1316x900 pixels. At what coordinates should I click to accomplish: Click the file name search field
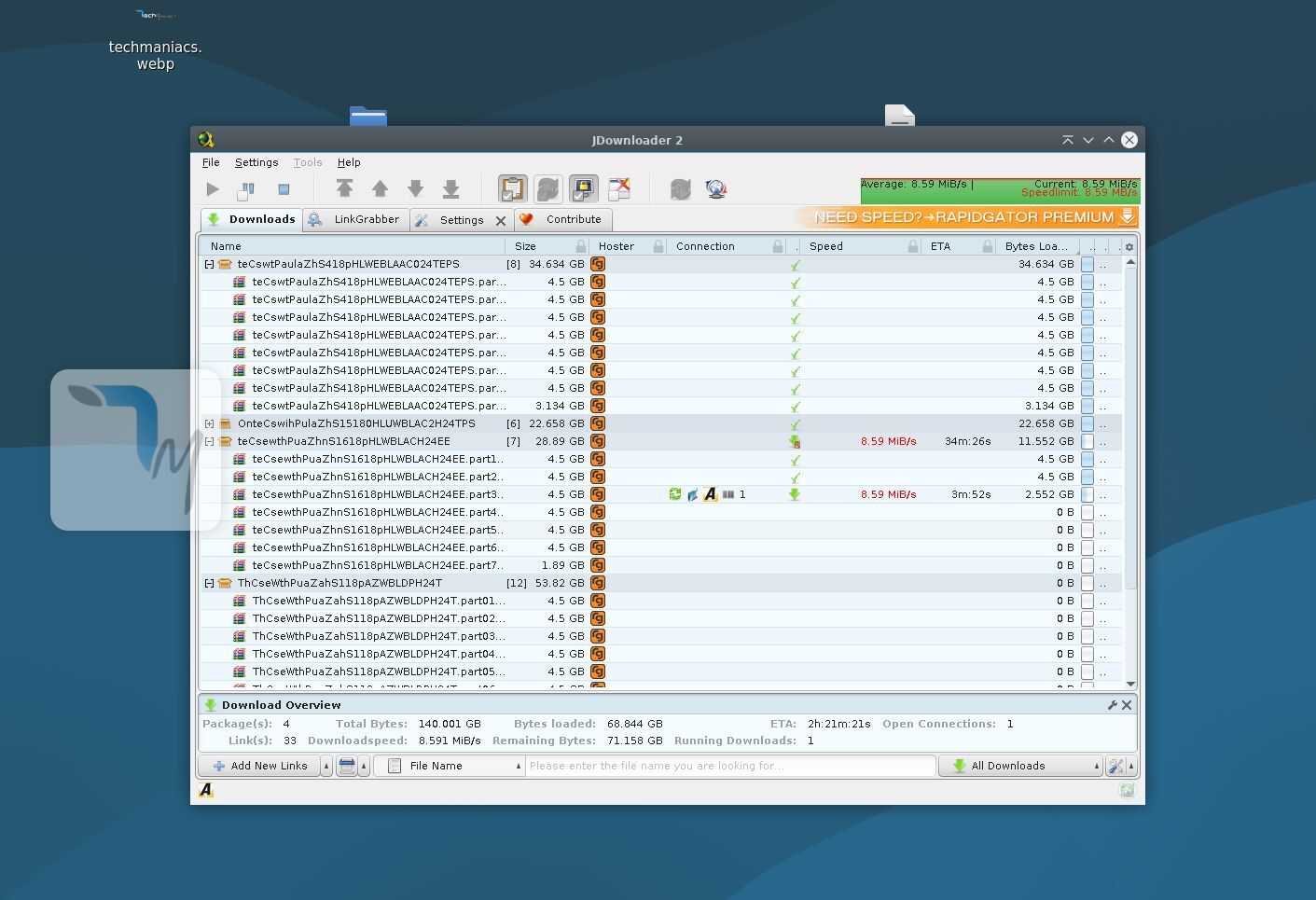tap(729, 766)
